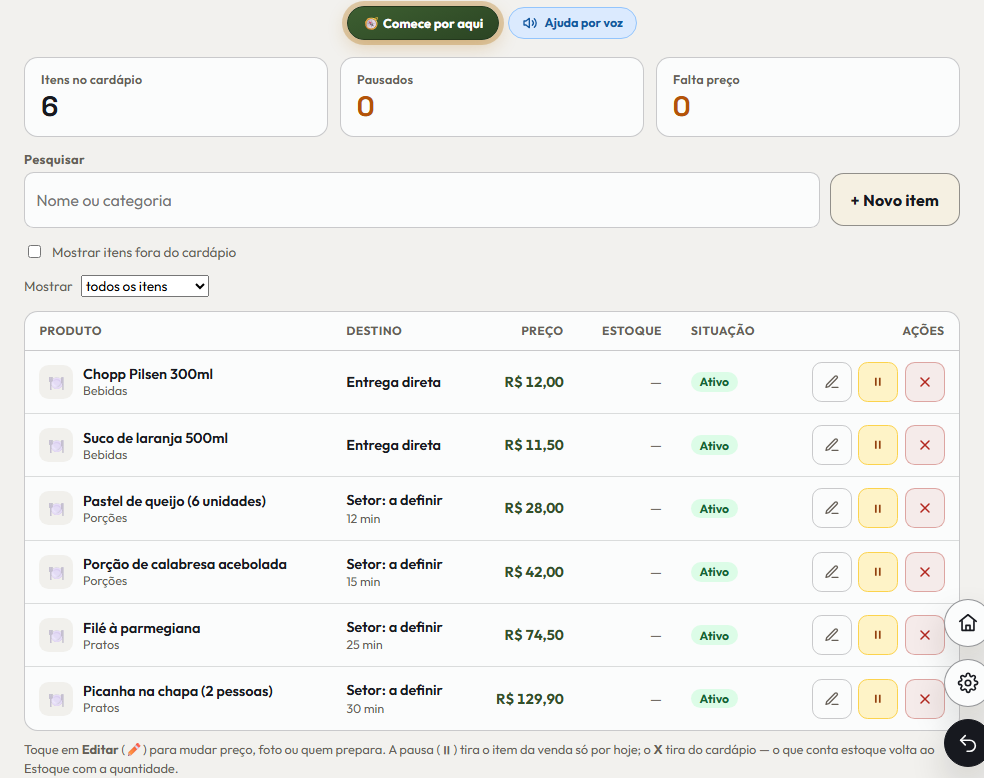
Task: Edit Porção de calabresa acebolada
Action: pos(832,572)
